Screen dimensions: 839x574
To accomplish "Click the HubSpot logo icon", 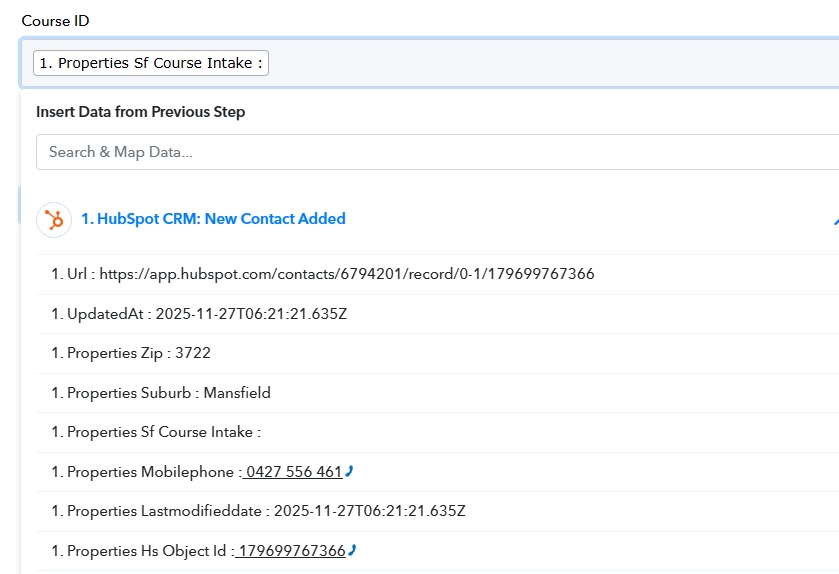I will [x=54, y=220].
